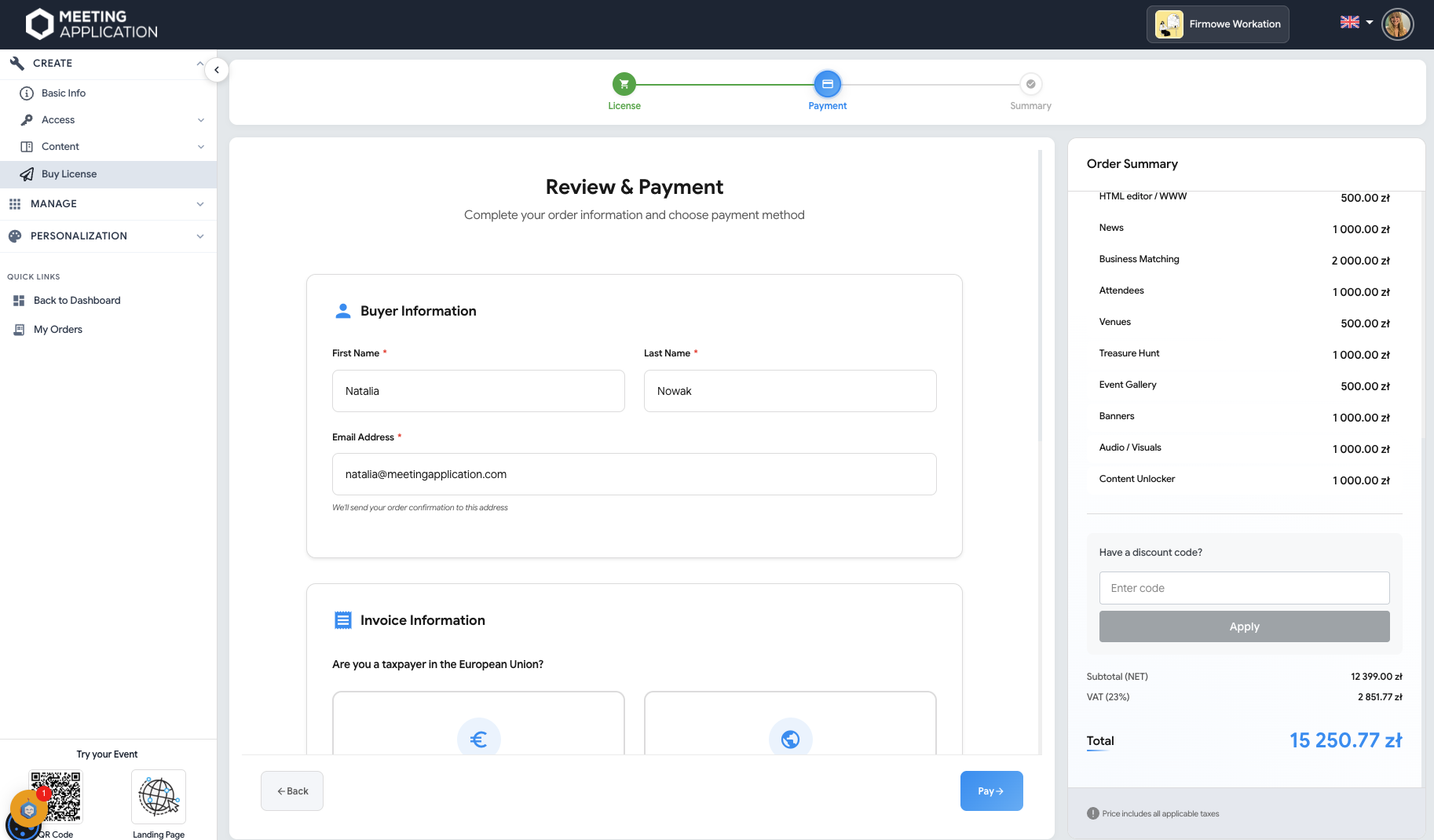The image size is (1434, 840).
Task: Click the License cart step icon
Action: pos(624,84)
